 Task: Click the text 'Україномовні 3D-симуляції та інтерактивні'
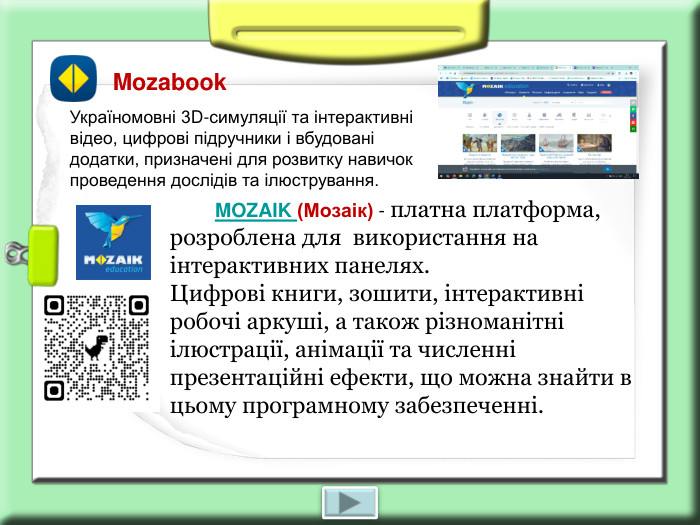pyautogui.click(x=242, y=118)
